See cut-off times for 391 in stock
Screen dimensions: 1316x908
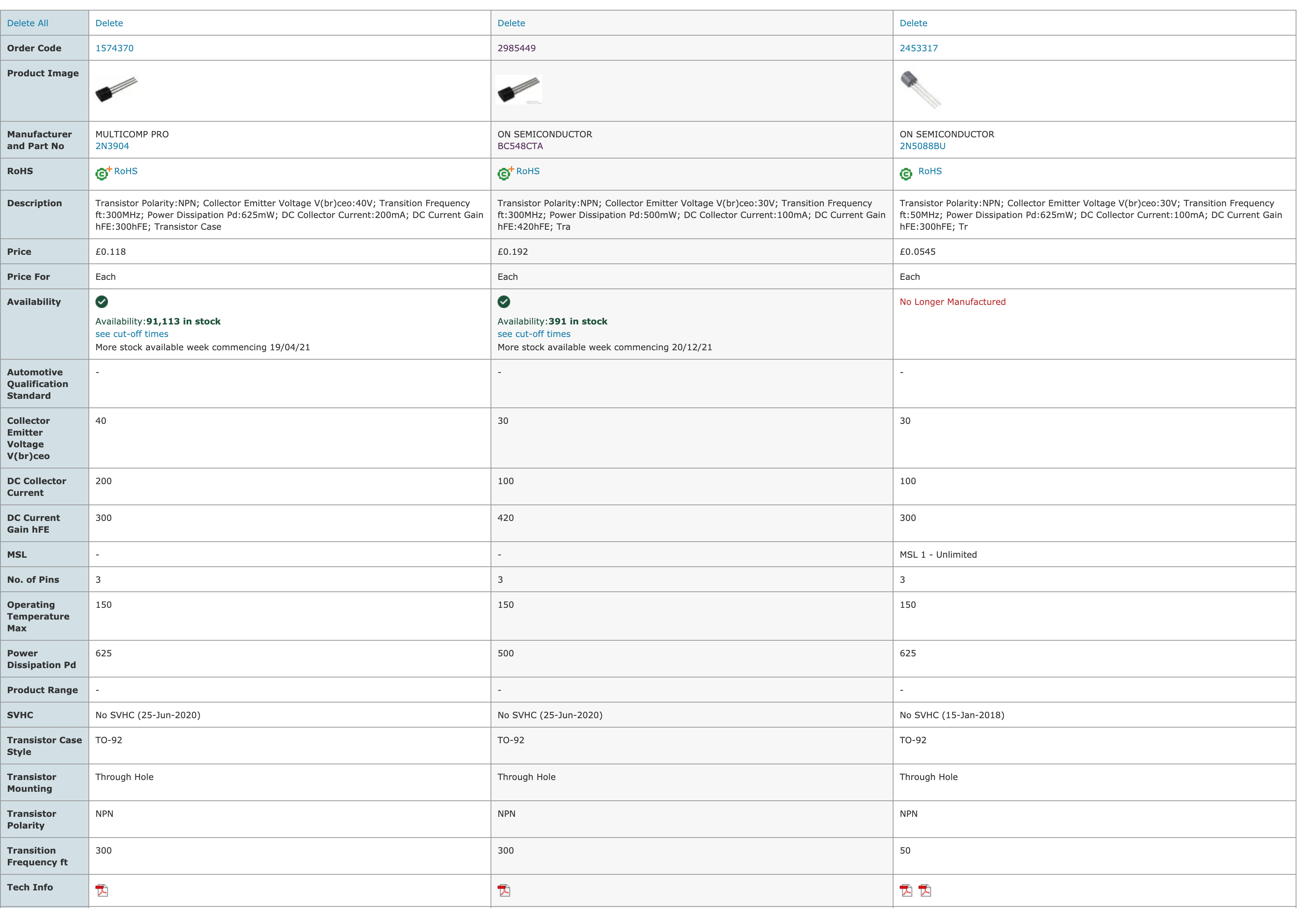pyautogui.click(x=534, y=334)
